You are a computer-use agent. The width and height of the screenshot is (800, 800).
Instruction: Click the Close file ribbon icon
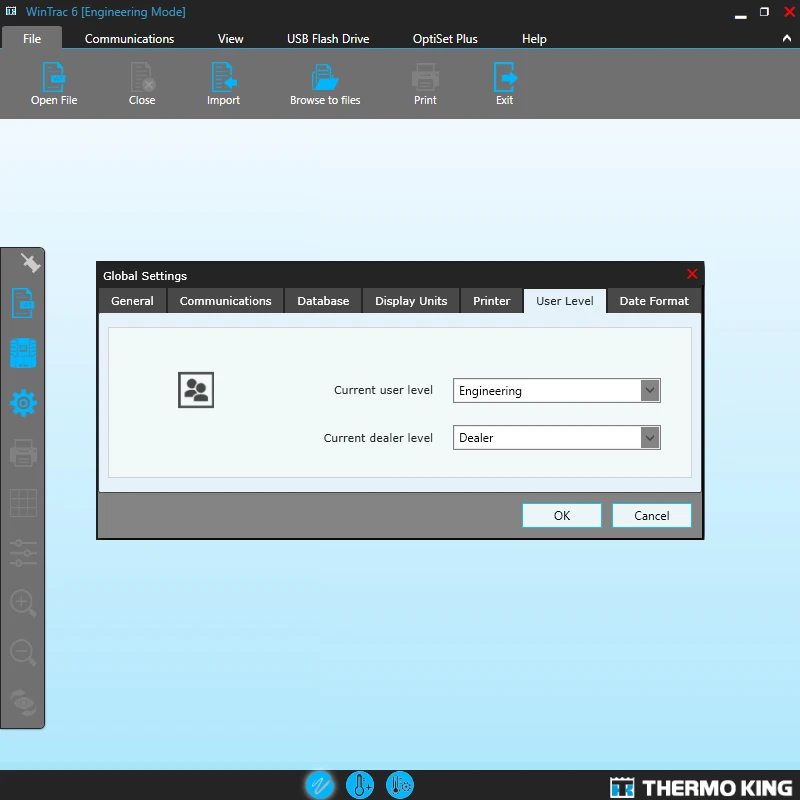click(x=142, y=77)
